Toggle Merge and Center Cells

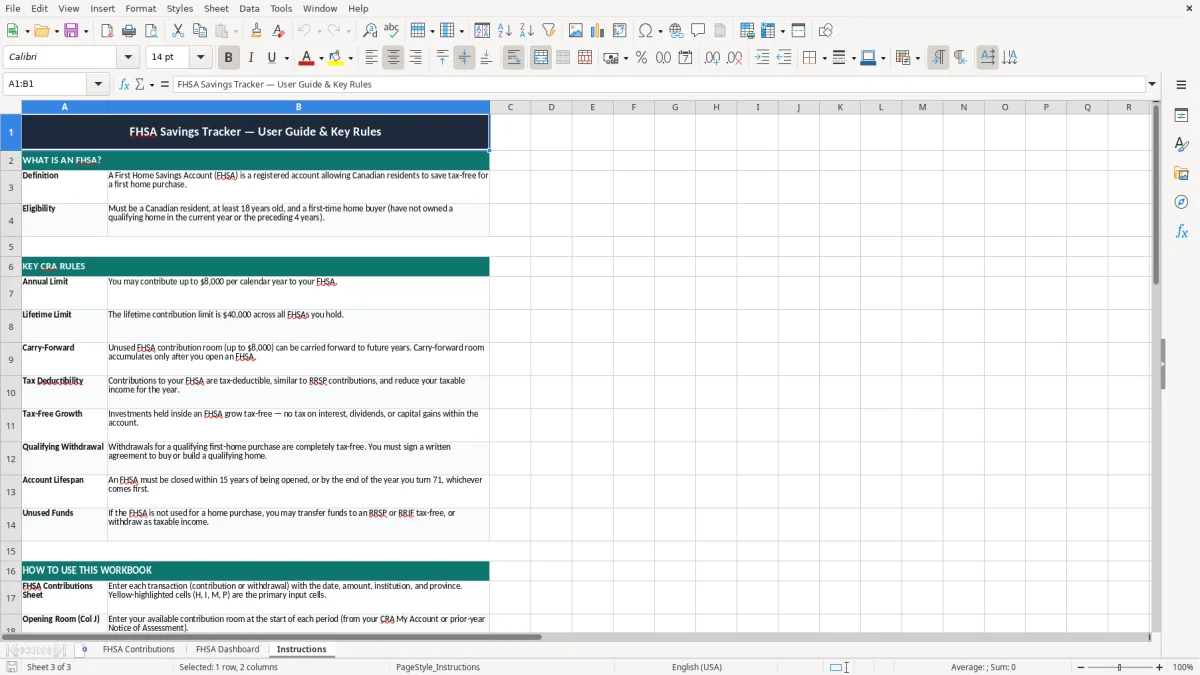541,58
